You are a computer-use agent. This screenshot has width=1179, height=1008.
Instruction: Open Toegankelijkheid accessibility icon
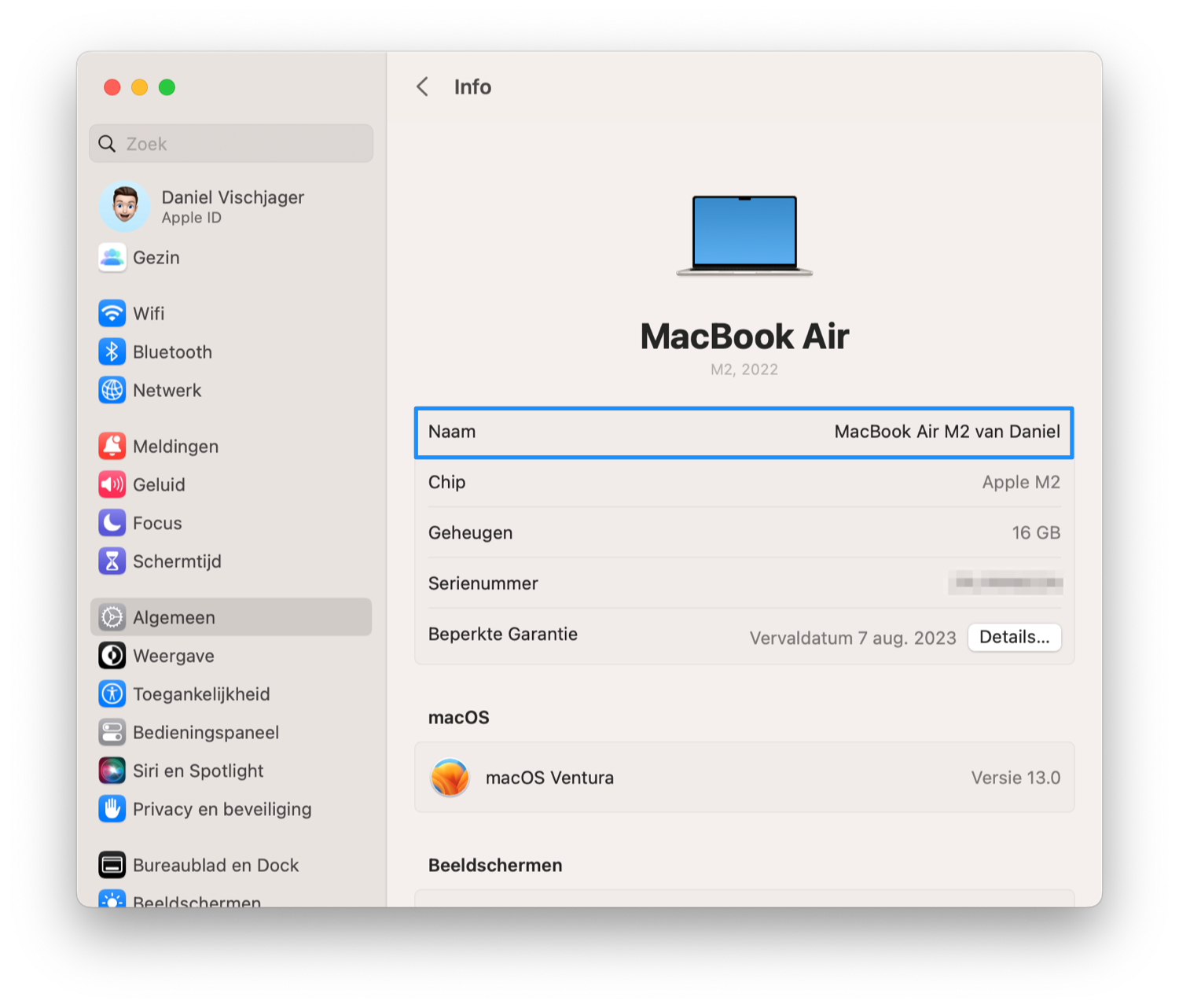[x=112, y=694]
